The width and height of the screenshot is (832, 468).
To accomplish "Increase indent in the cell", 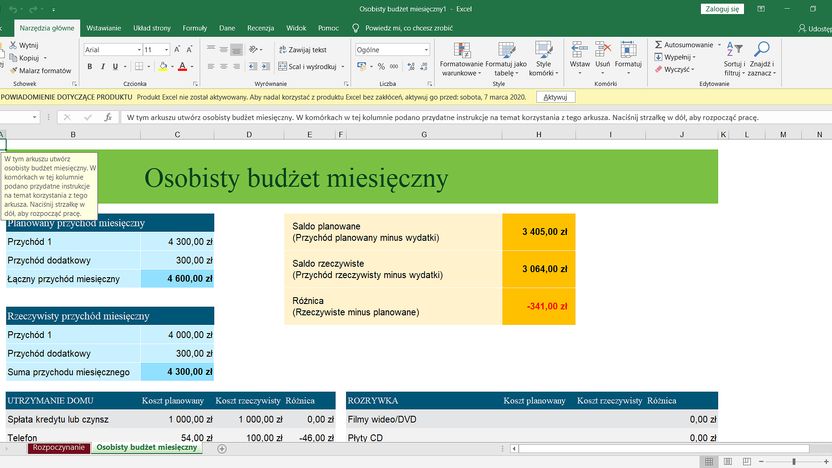I will [x=266, y=66].
